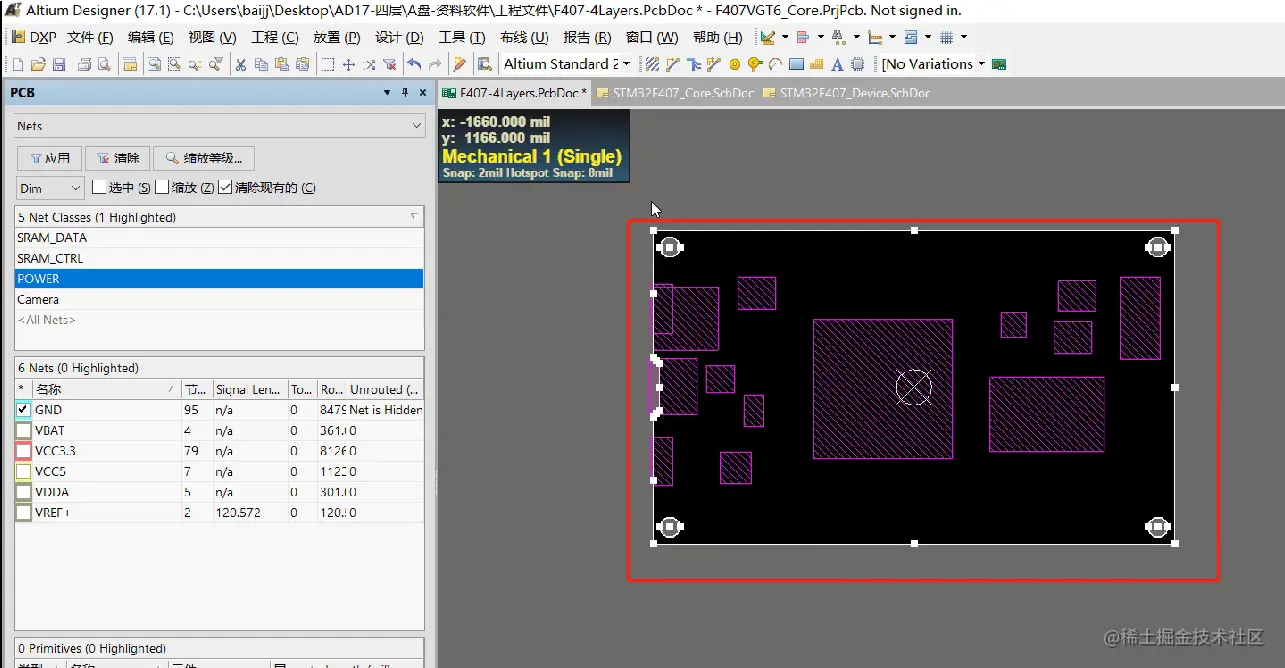This screenshot has height=668, width=1285.
Task: Select the Place Pad icon
Action: 734,64
